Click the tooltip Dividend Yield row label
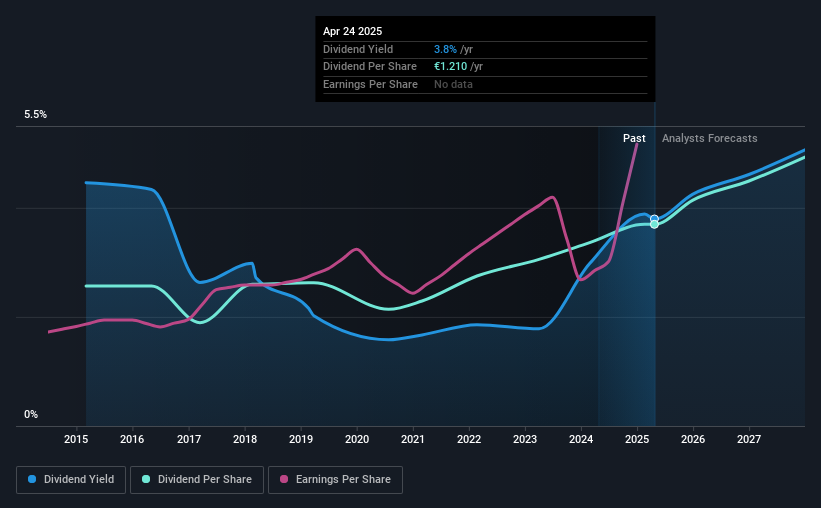Screen dimensions: 821x508 [x=358, y=49]
